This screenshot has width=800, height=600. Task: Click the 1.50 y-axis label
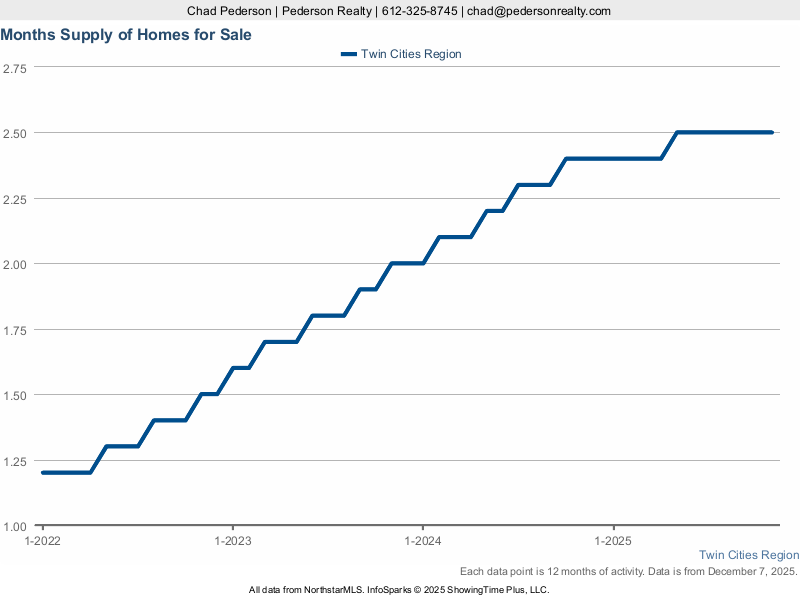(15, 395)
